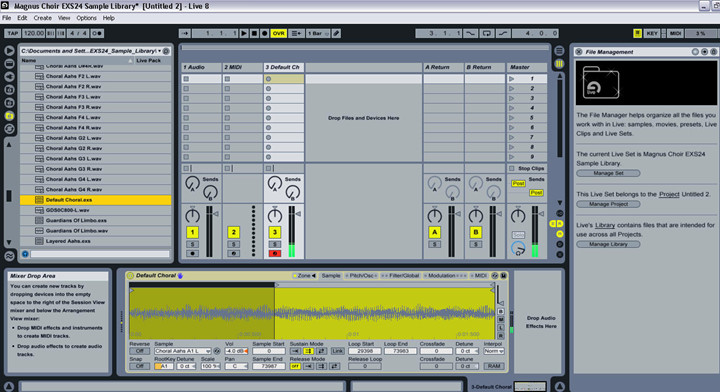
Task: Open the Sampler Modulation tab
Action: [445, 275]
